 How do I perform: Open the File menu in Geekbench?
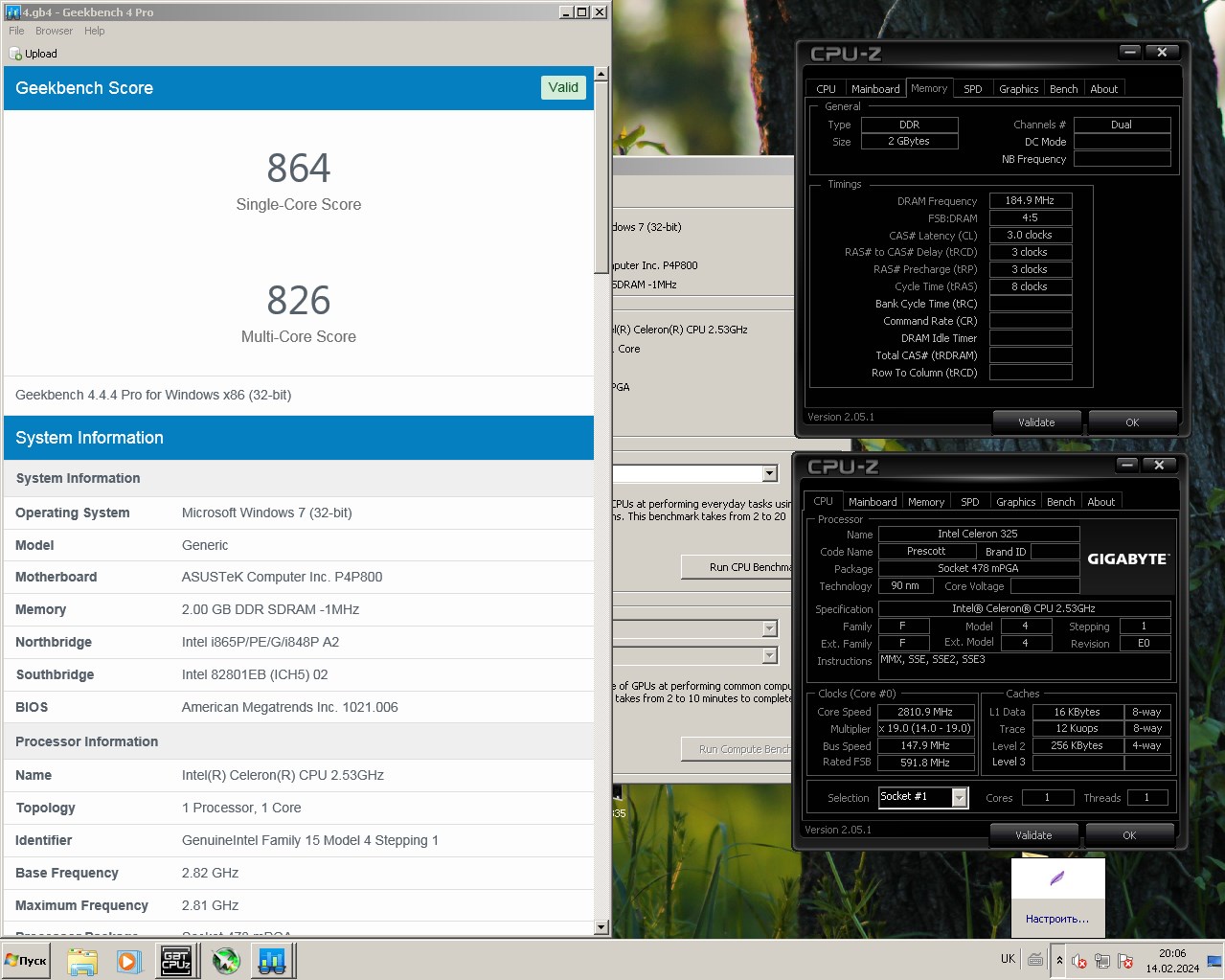click(16, 31)
